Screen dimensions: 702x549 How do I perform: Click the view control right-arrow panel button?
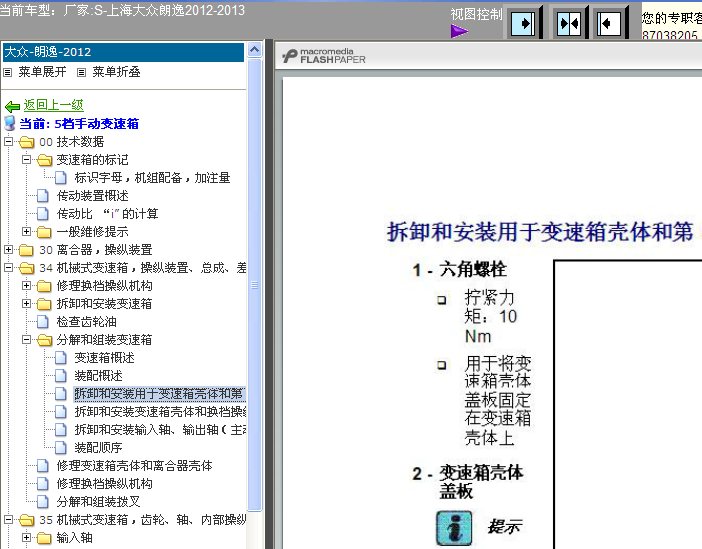[x=522, y=23]
